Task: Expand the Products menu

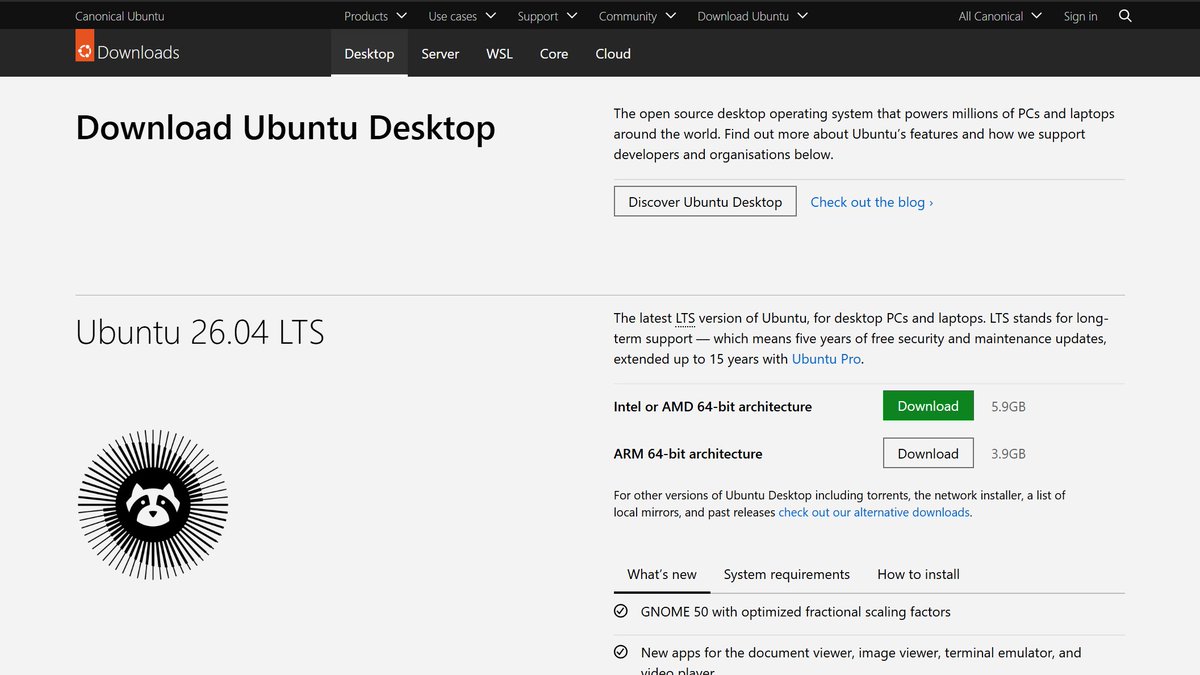Action: point(375,16)
